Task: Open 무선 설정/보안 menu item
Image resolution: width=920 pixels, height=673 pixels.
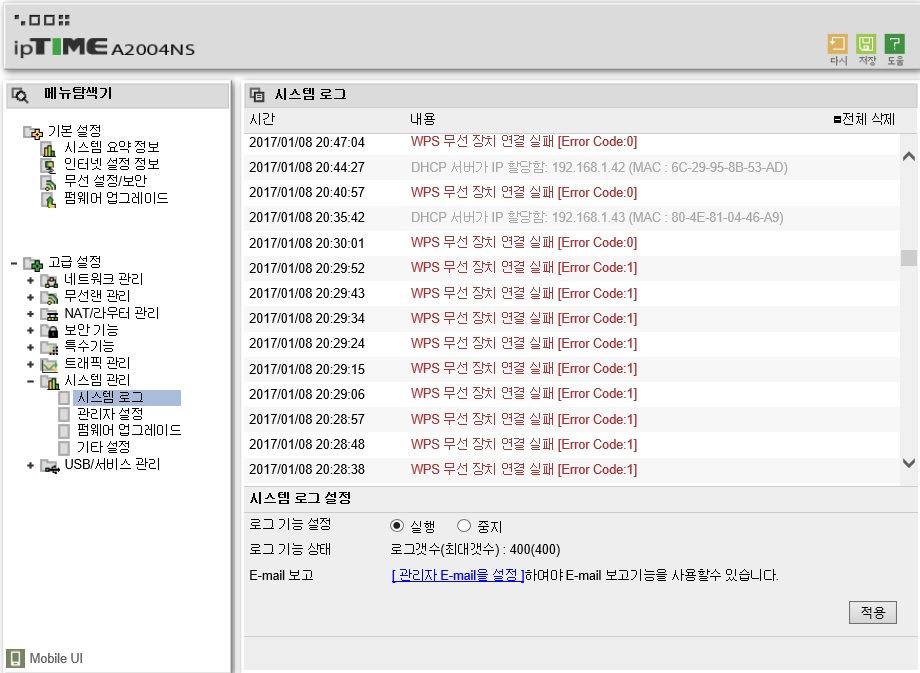Action: [105, 181]
